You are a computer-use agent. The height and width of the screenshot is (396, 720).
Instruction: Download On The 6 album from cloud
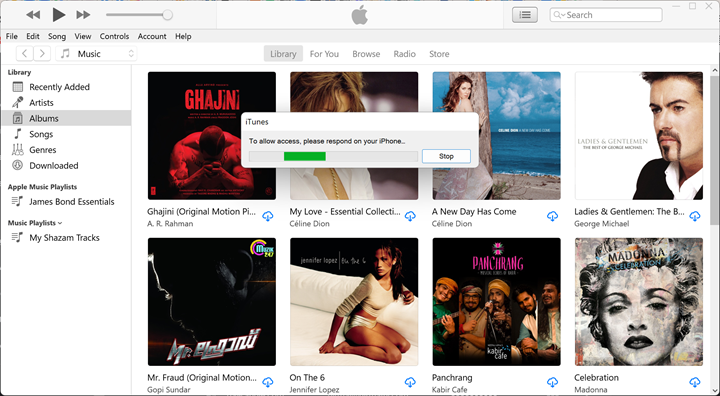click(x=410, y=382)
